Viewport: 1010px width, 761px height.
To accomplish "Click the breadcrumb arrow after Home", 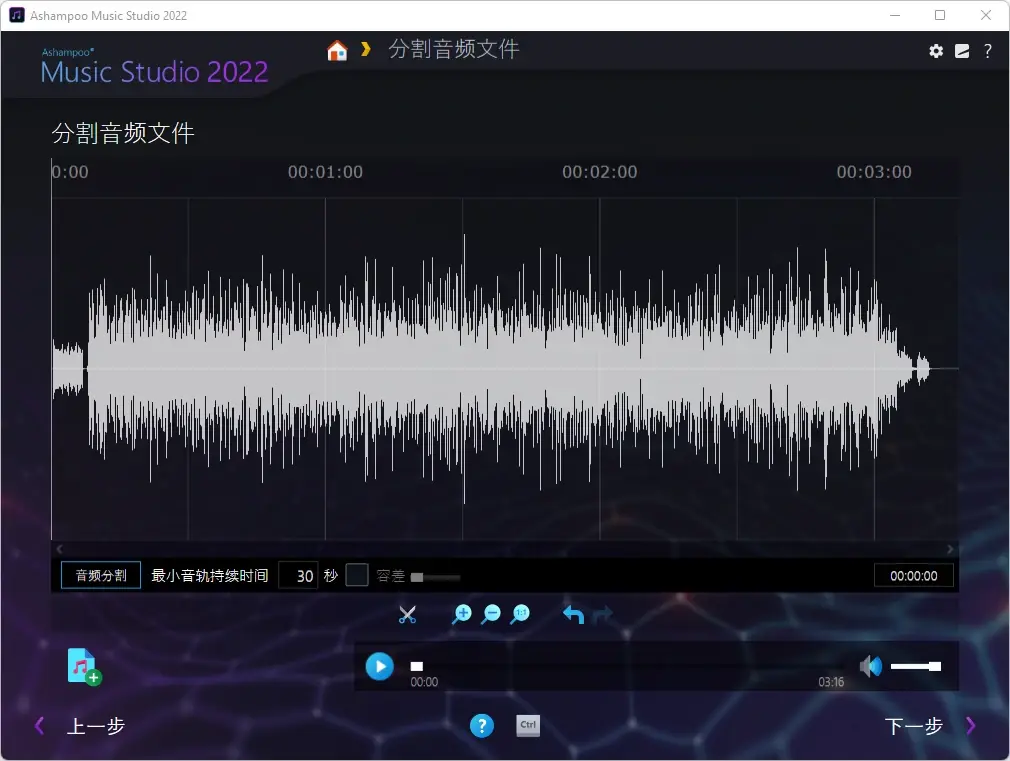I will coord(365,49).
